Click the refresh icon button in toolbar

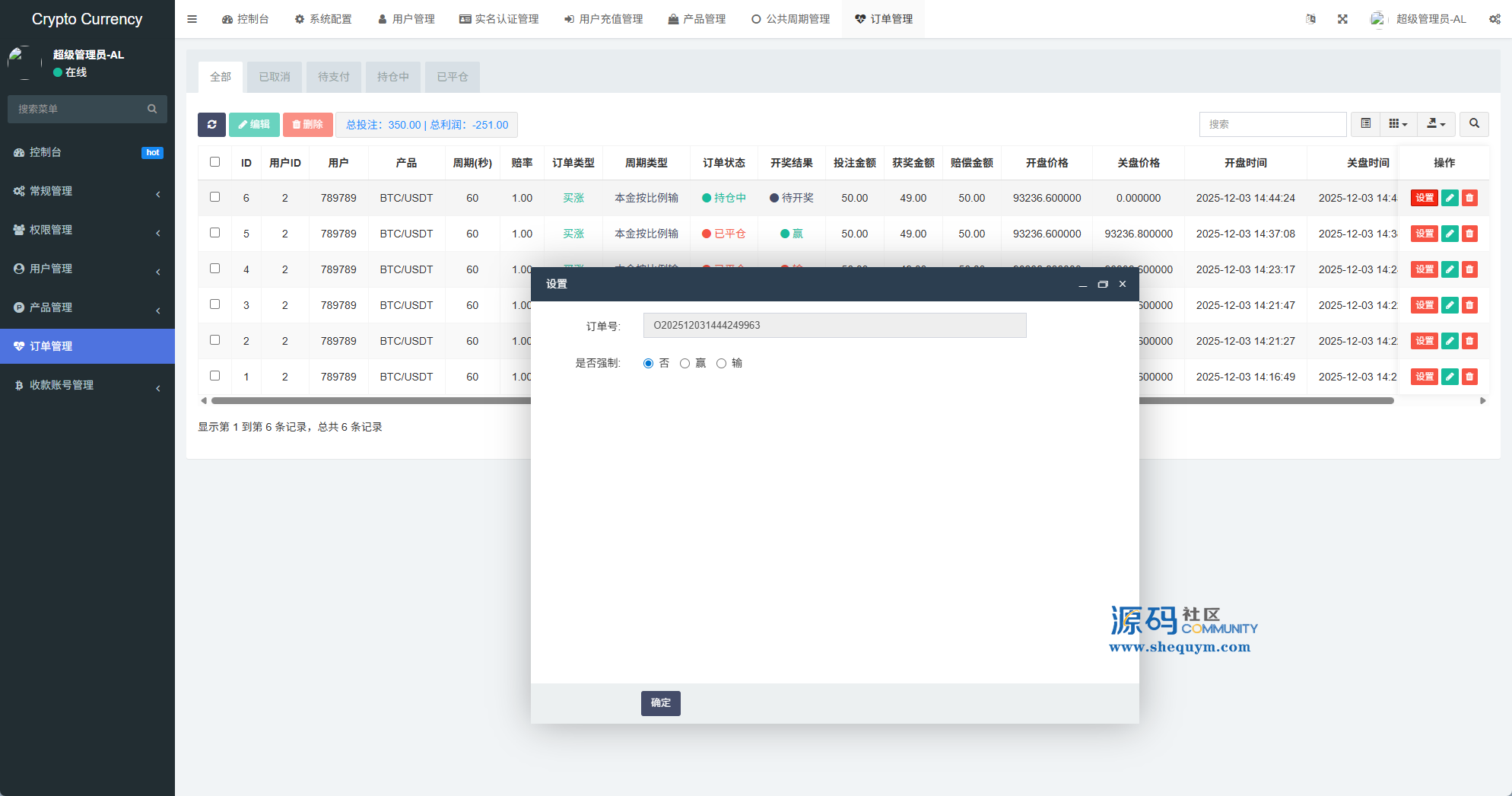(x=211, y=125)
